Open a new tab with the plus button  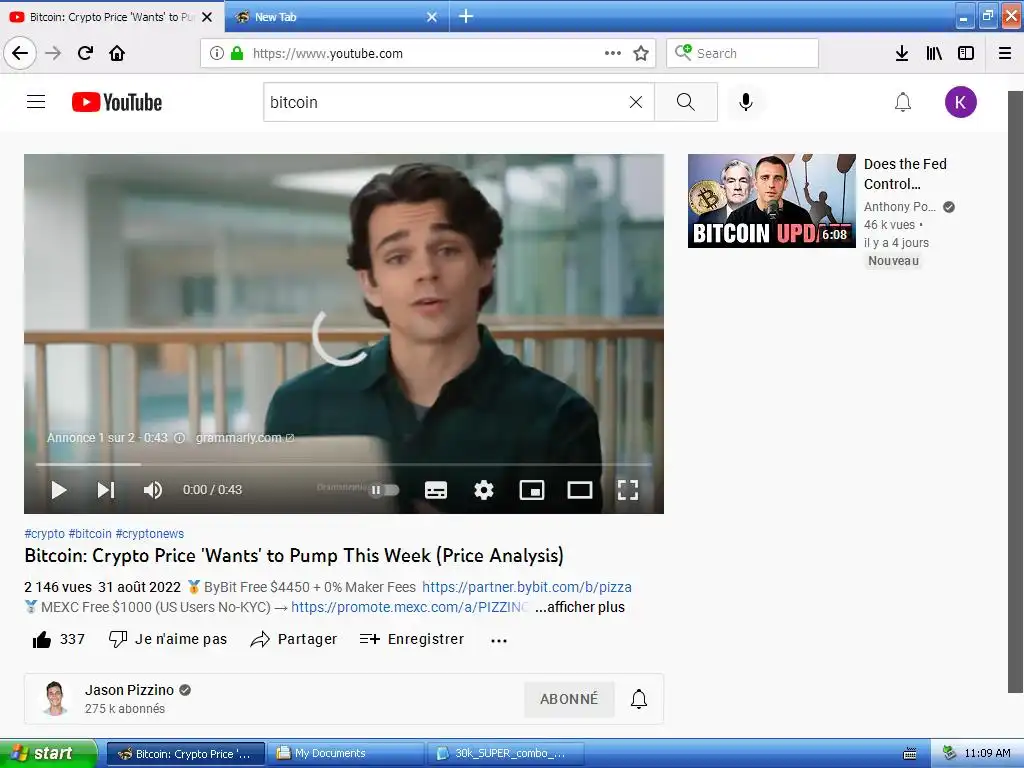click(x=466, y=16)
